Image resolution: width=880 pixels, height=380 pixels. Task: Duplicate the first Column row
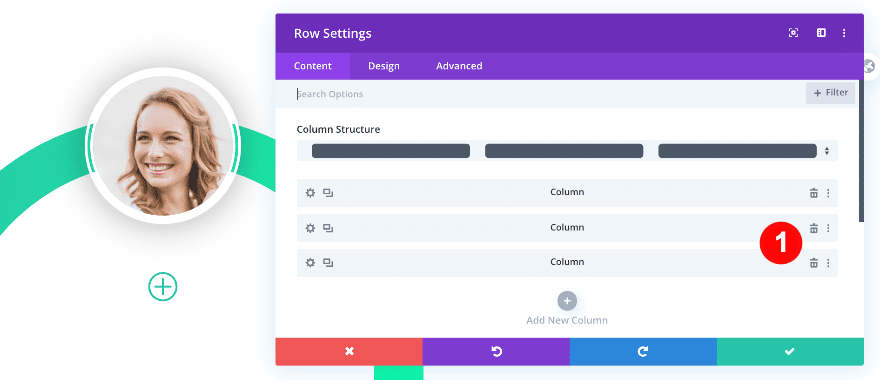(x=328, y=193)
